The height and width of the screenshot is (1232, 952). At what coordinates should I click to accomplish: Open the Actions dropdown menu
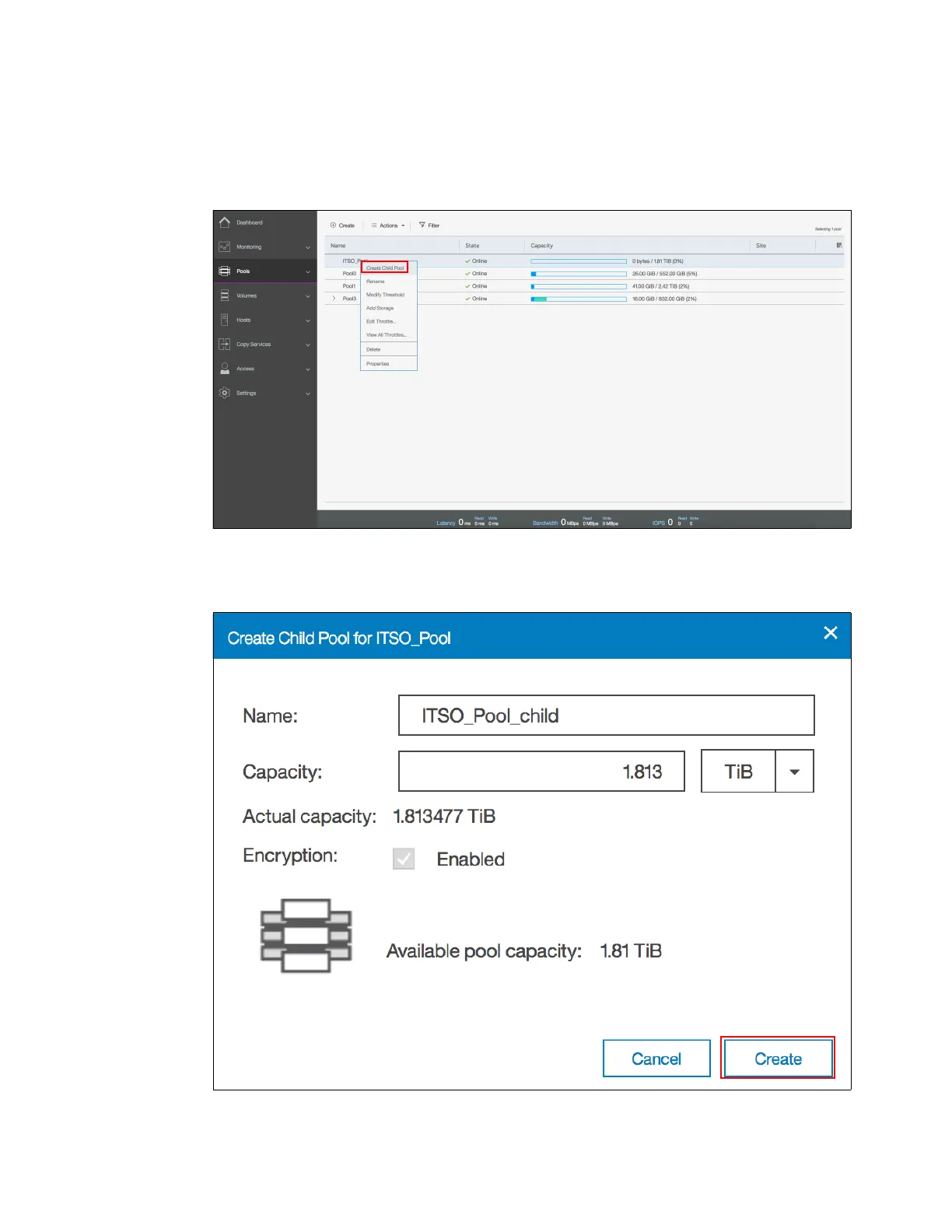coord(388,226)
